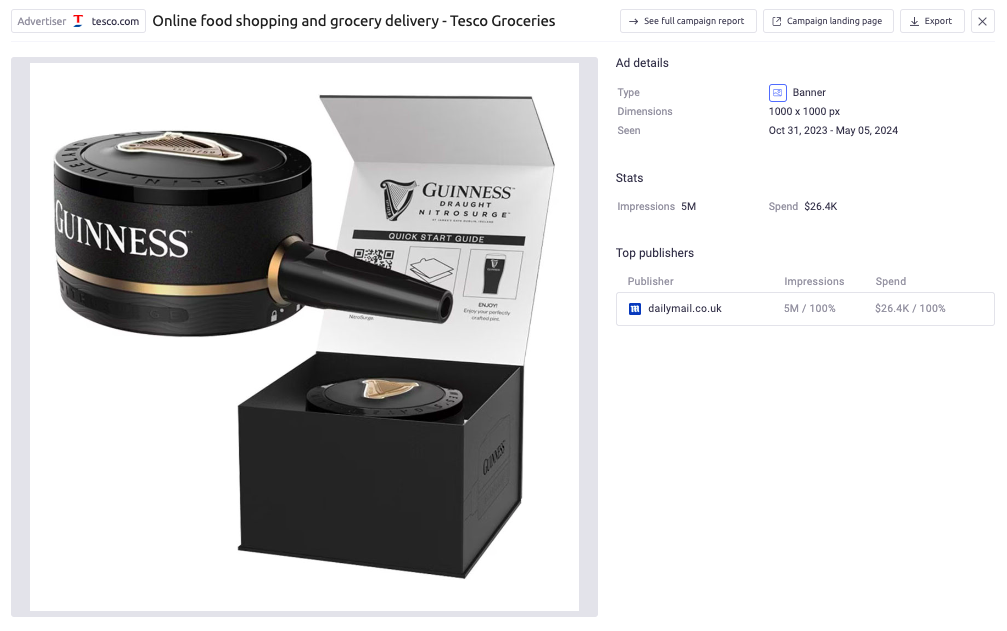Click the Guinness Nitrosurge ad image
Screen dimensions: 1007x631
click(x=304, y=337)
